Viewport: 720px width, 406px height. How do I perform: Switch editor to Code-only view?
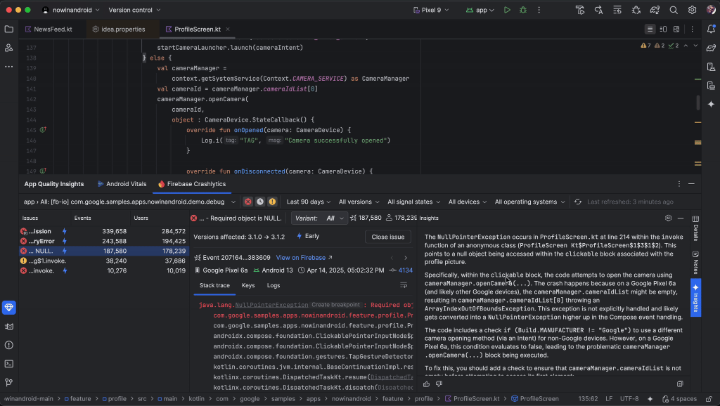tap(650, 29)
